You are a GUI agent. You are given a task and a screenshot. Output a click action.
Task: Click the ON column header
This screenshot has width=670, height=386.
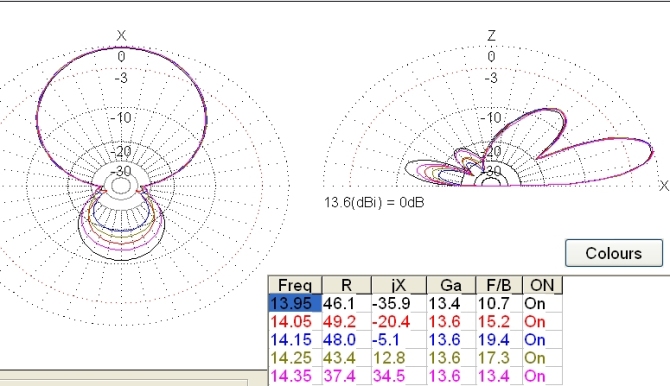coord(542,285)
